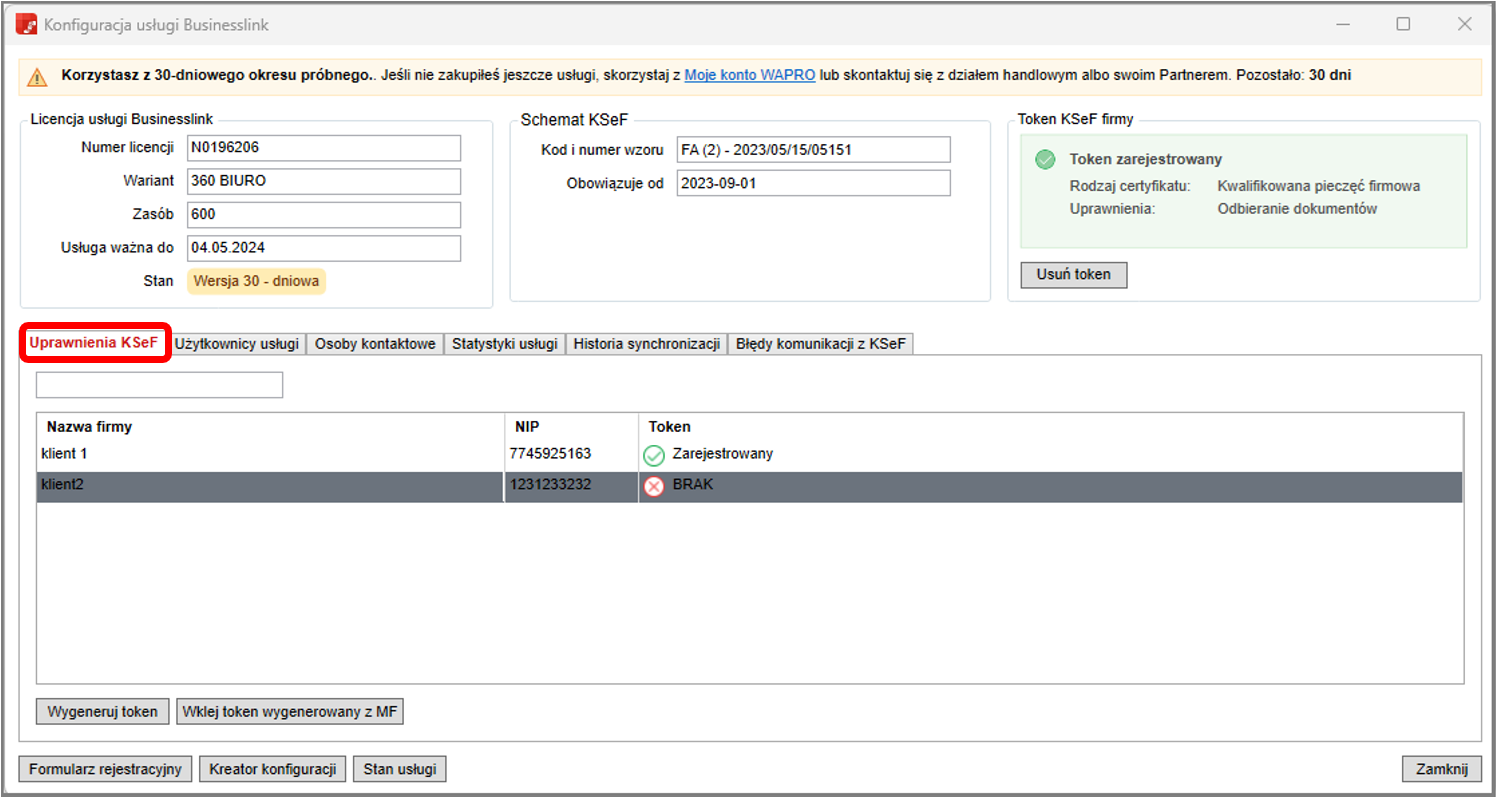Launch the Kreator konfiguracji
Image resolution: width=1496 pixels, height=797 pixels.
pyautogui.click(x=273, y=769)
